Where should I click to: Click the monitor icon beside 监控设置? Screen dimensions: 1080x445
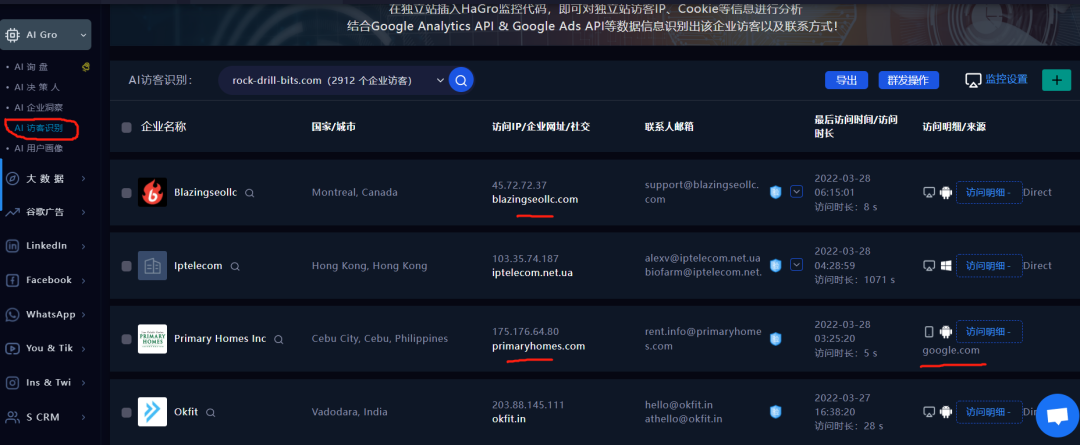point(973,81)
